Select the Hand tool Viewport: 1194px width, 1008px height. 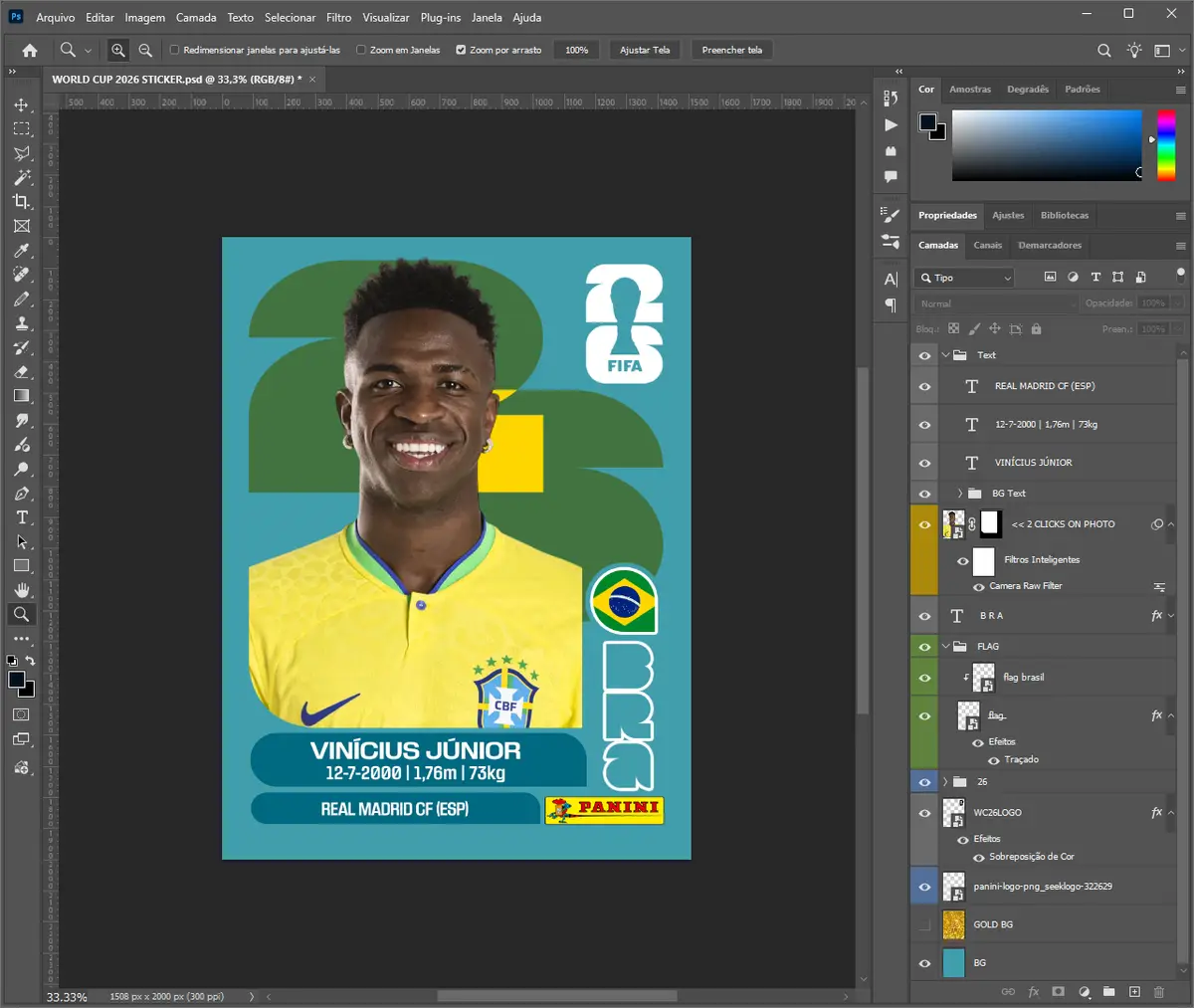(21, 590)
